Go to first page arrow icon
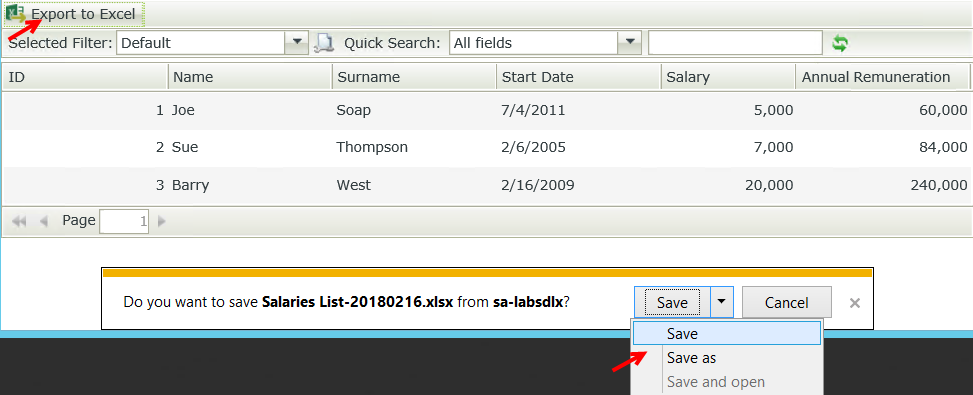 (19, 221)
